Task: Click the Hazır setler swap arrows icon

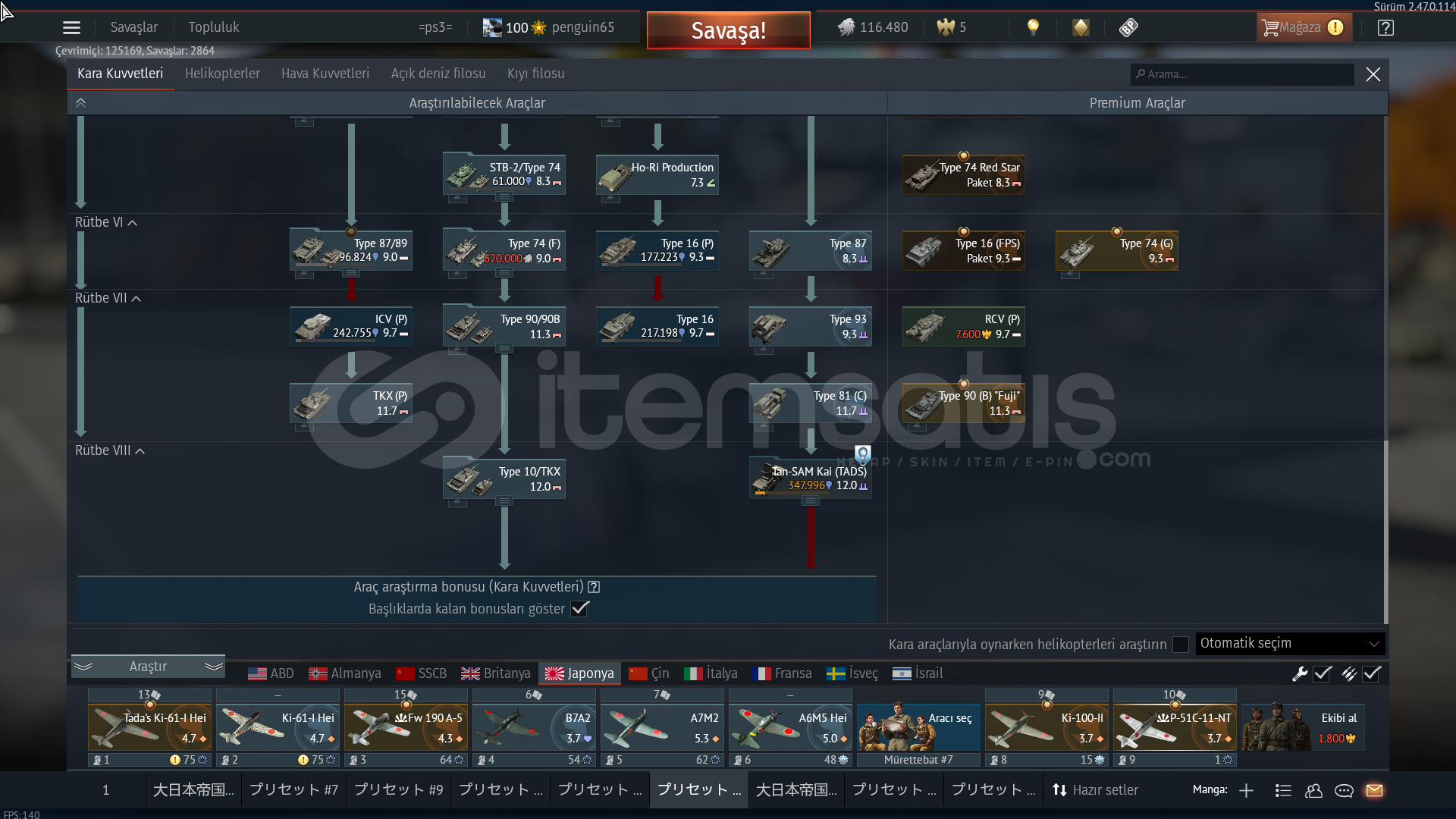Action: 1059,790
